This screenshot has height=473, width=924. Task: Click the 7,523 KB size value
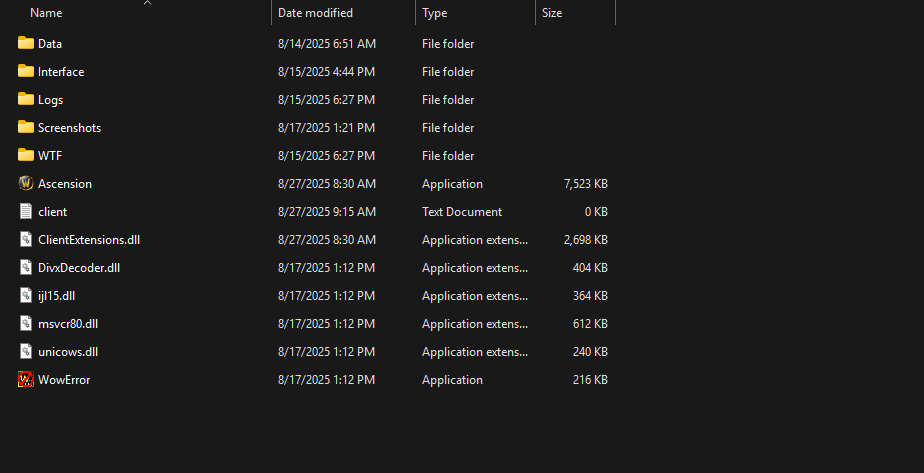point(585,184)
